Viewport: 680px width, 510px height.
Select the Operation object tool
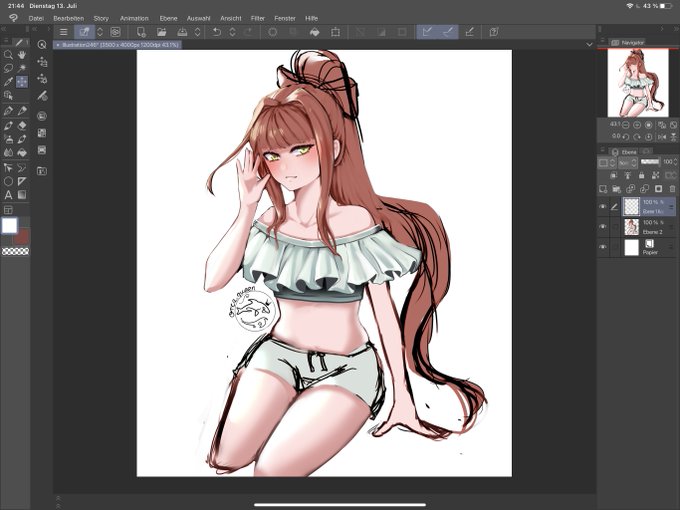(x=8, y=95)
